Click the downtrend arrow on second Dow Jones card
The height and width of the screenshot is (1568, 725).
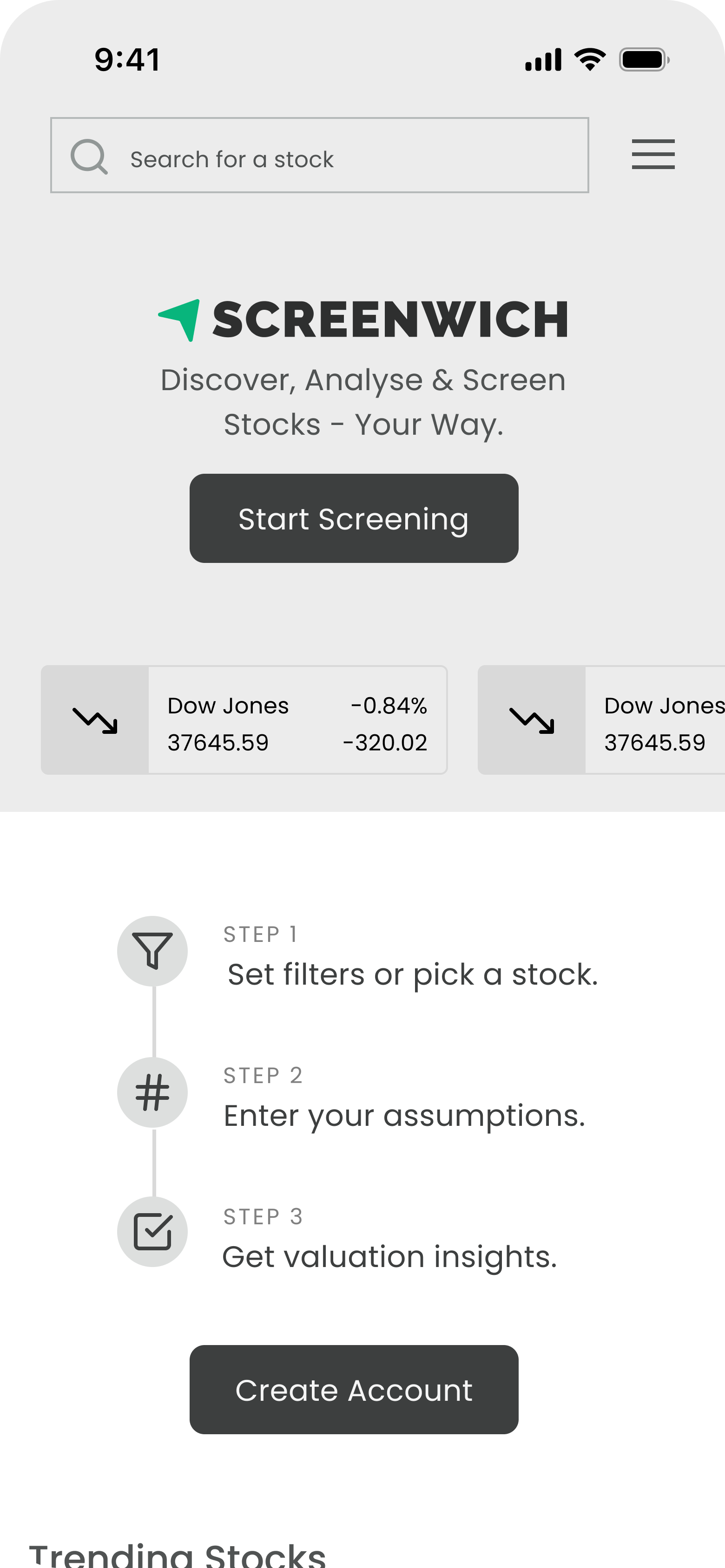[531, 720]
